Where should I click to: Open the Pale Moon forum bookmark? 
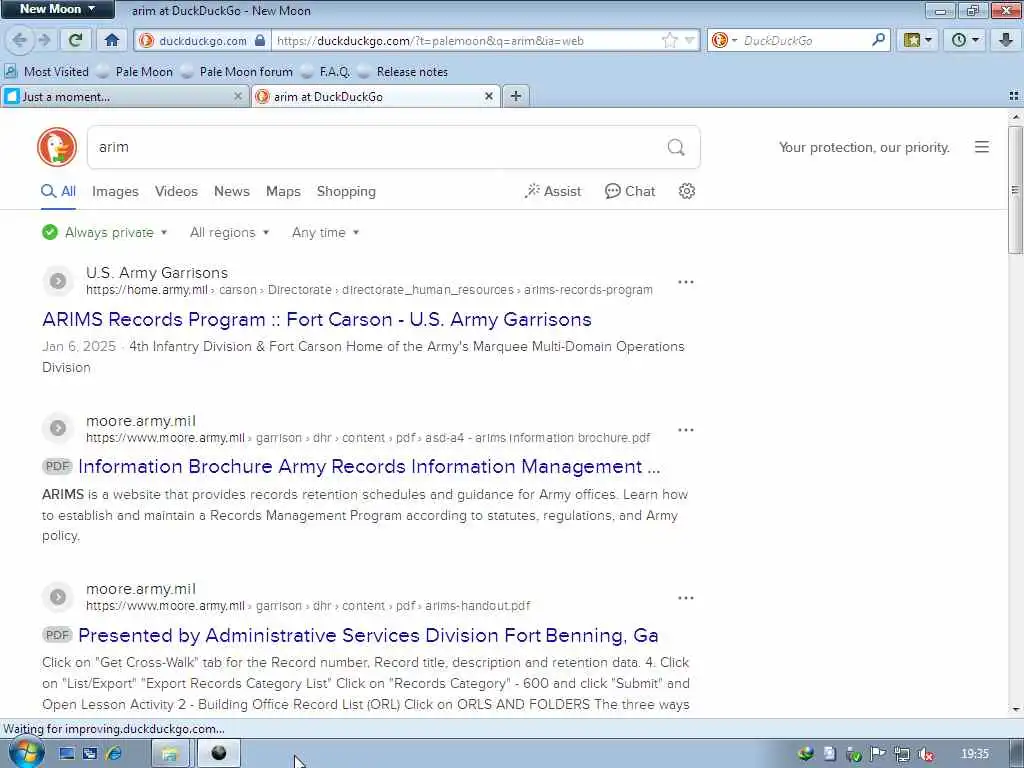point(237,72)
